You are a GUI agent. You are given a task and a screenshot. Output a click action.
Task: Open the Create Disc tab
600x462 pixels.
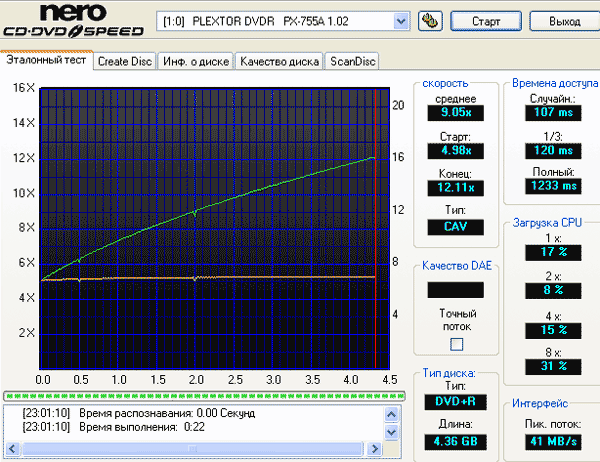(125, 61)
